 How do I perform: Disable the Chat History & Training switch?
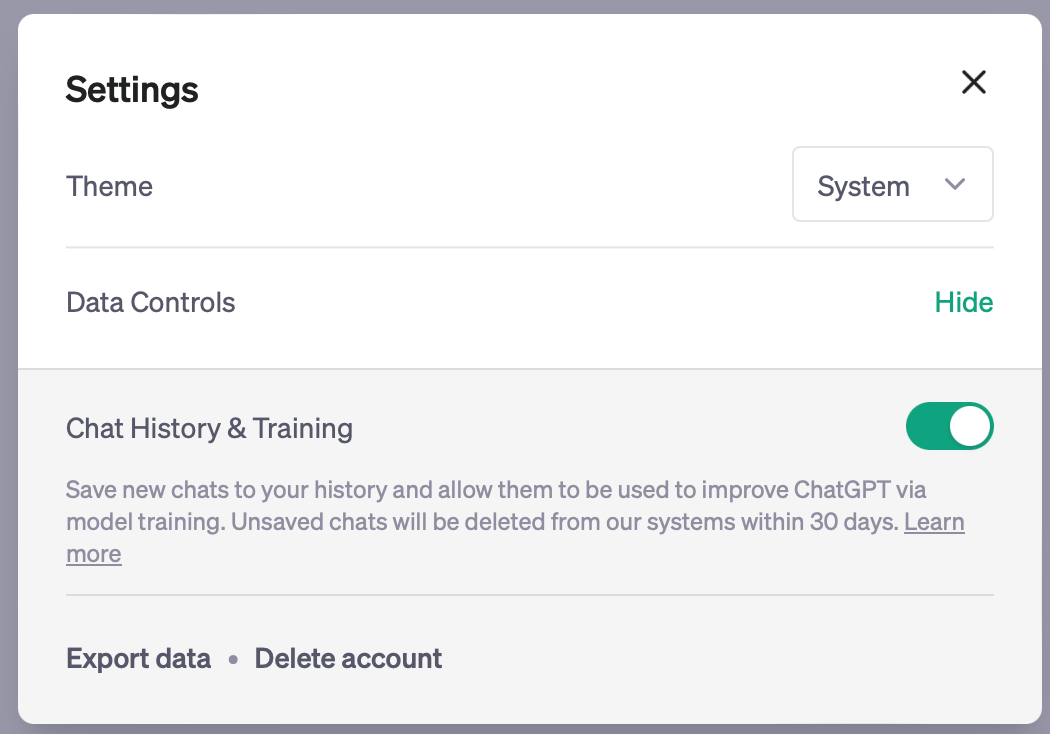click(x=950, y=426)
